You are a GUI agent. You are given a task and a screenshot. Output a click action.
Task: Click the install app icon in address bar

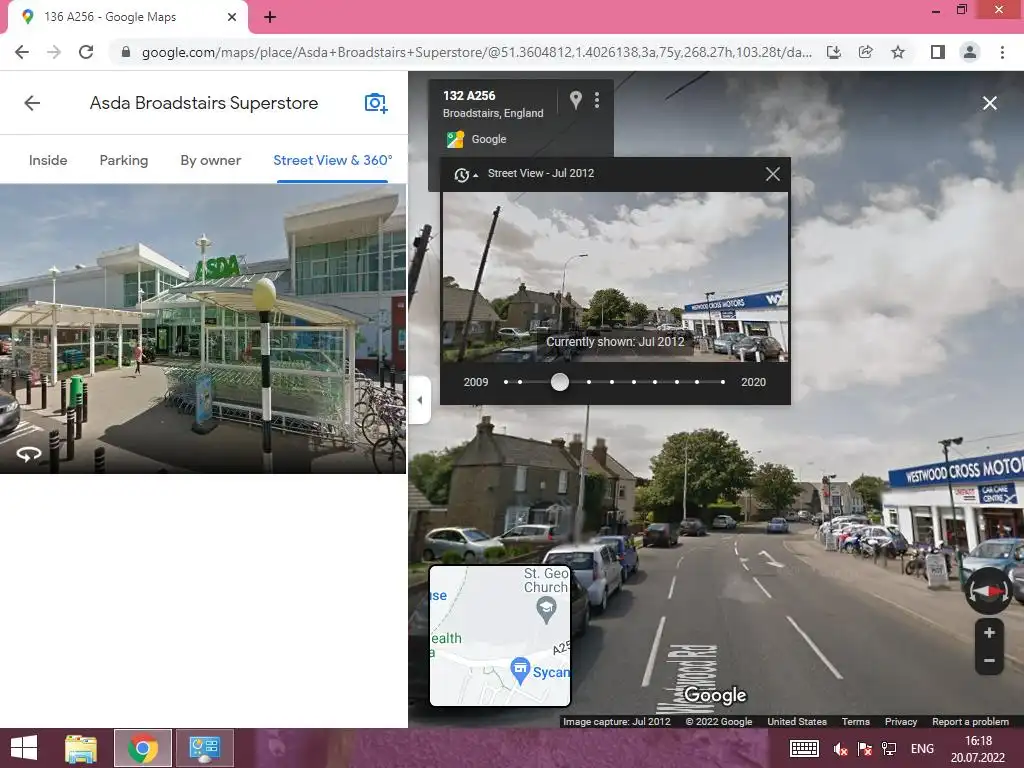[834, 52]
